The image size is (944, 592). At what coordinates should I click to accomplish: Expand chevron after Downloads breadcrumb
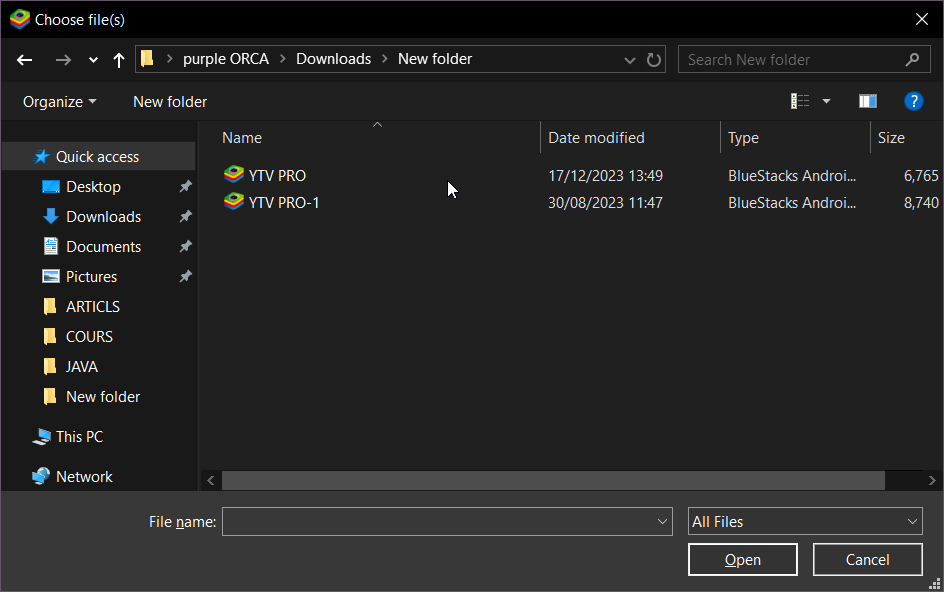point(385,58)
